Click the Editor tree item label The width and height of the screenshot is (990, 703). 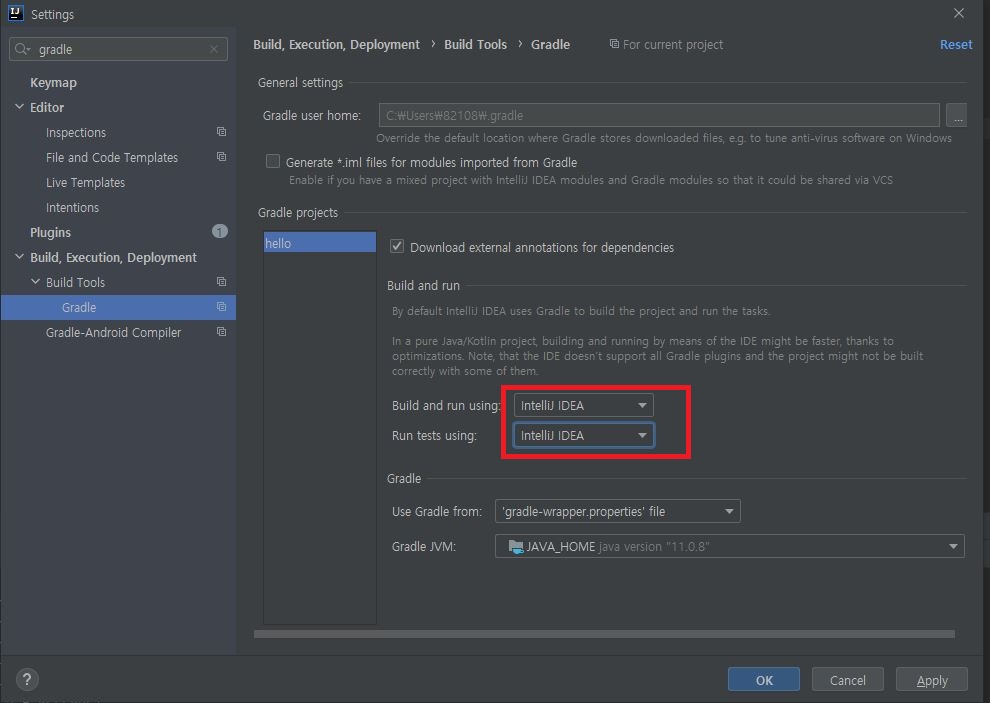47,107
